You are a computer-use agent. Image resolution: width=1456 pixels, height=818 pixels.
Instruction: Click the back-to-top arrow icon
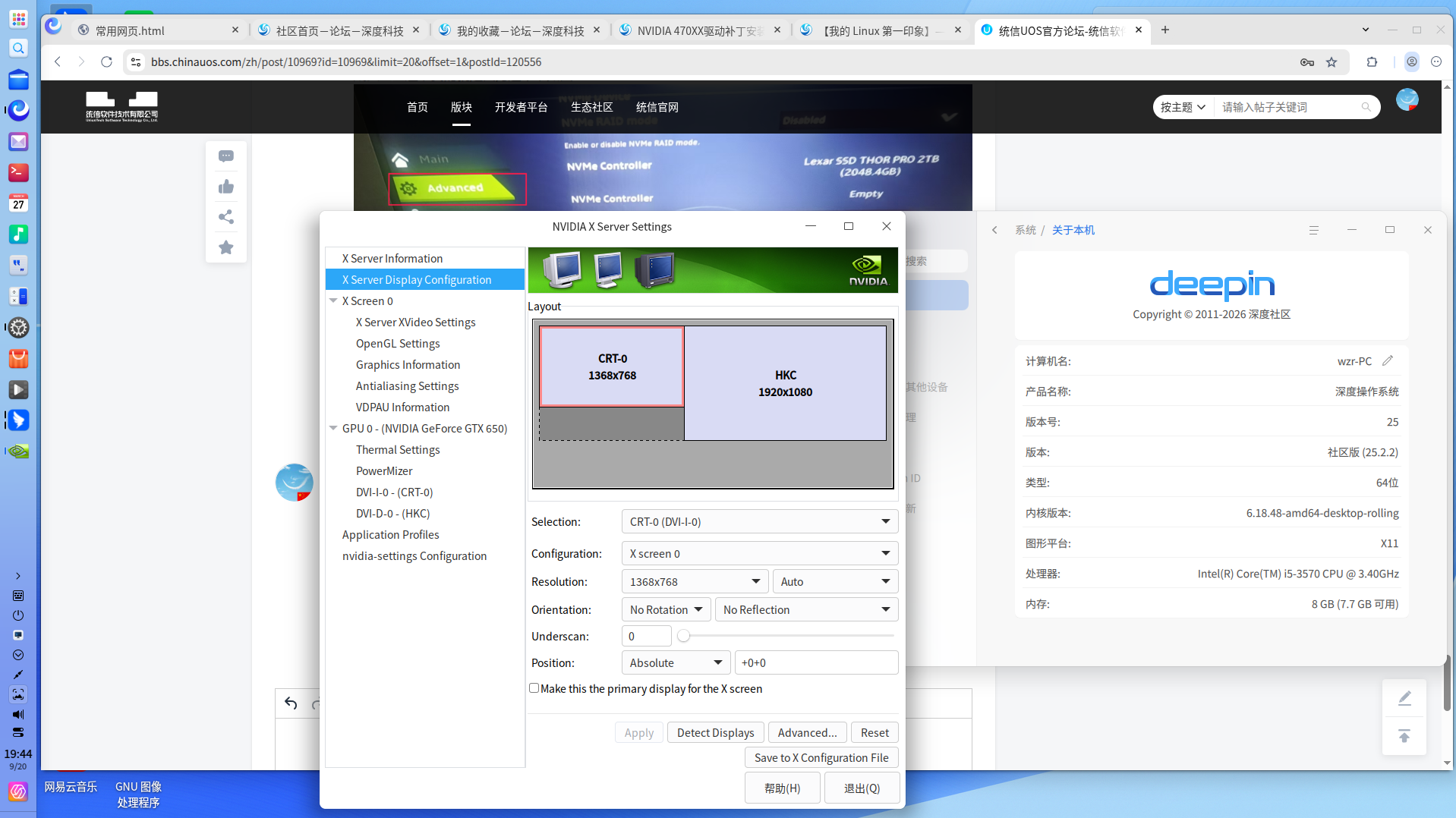click(x=1404, y=736)
